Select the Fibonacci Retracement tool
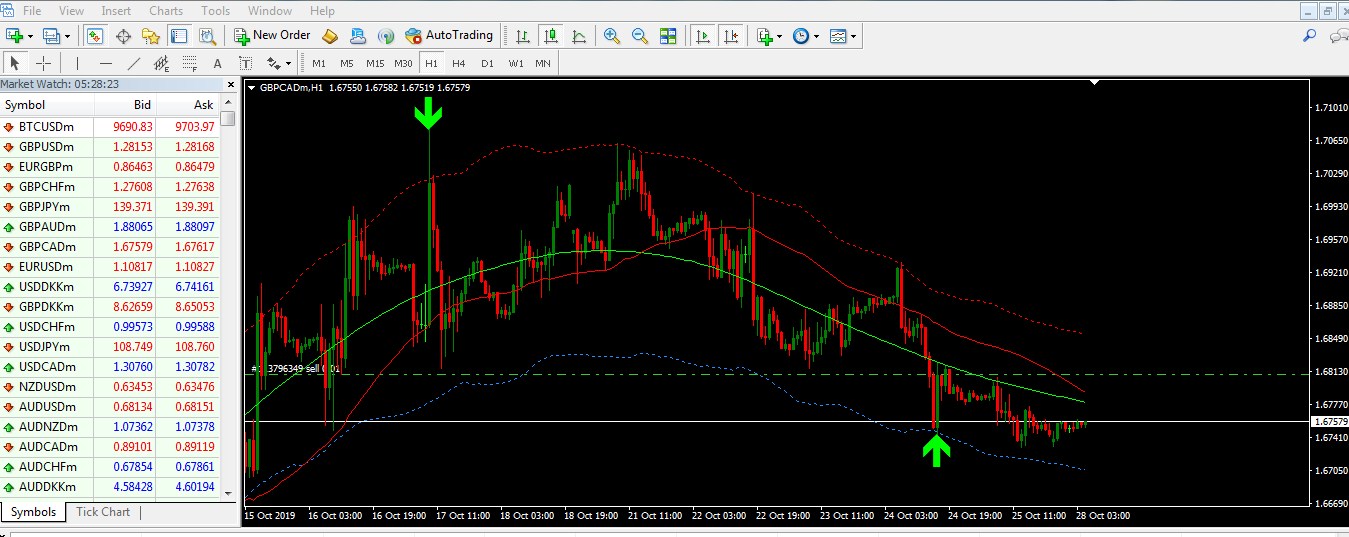Screen dimensions: 1349x537 click(190, 63)
